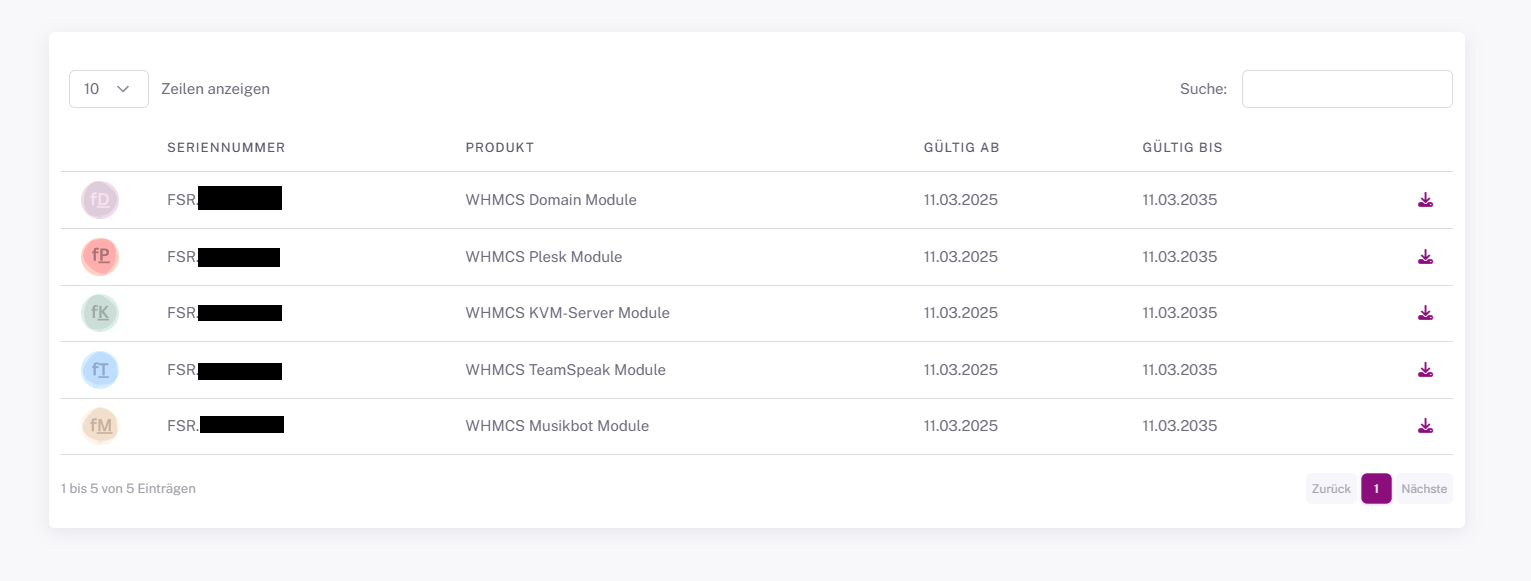
Task: Select page 1 in pagination
Action: point(1376,489)
